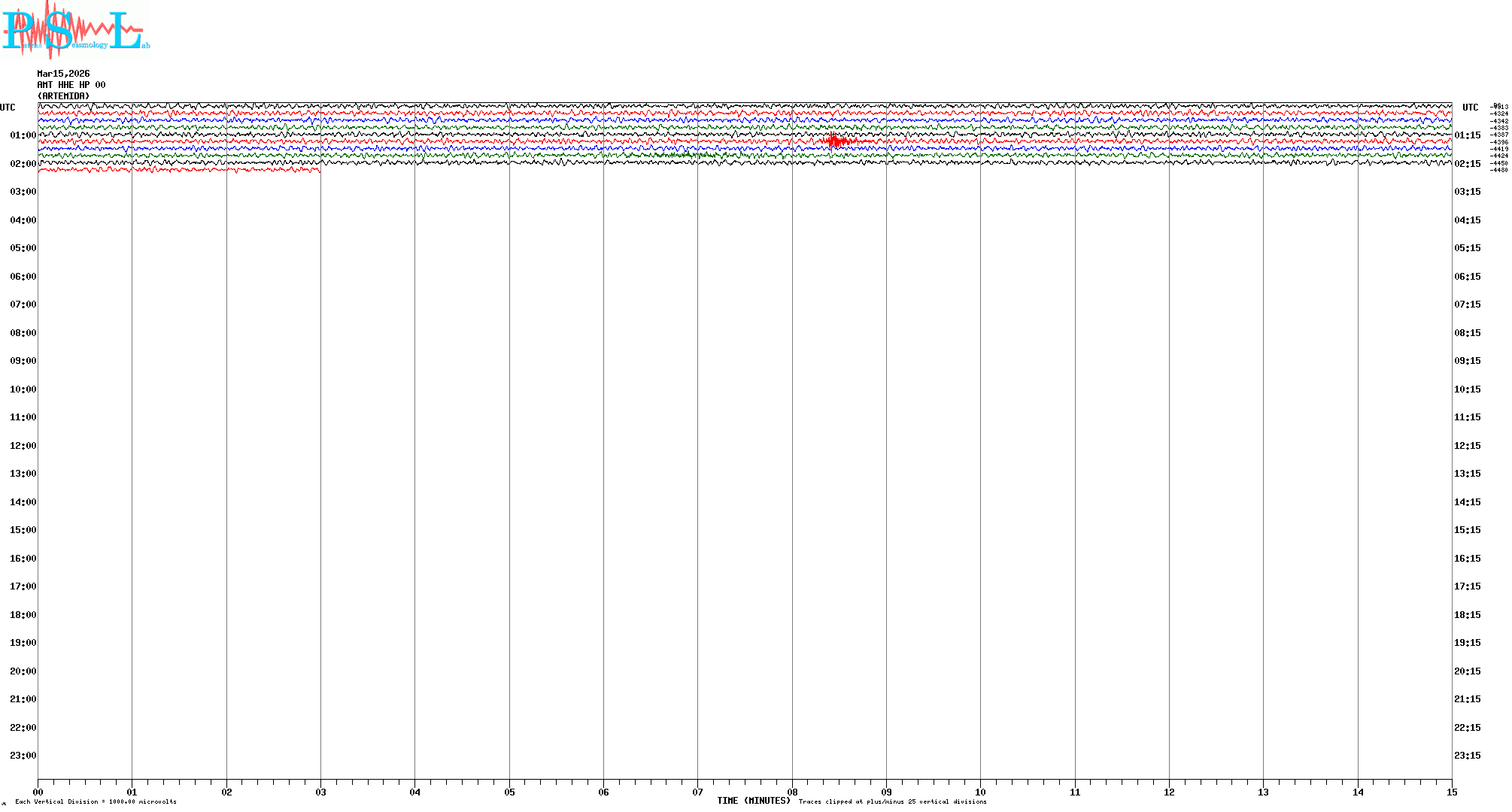Select the 23:00 hour label on left

(x=23, y=756)
